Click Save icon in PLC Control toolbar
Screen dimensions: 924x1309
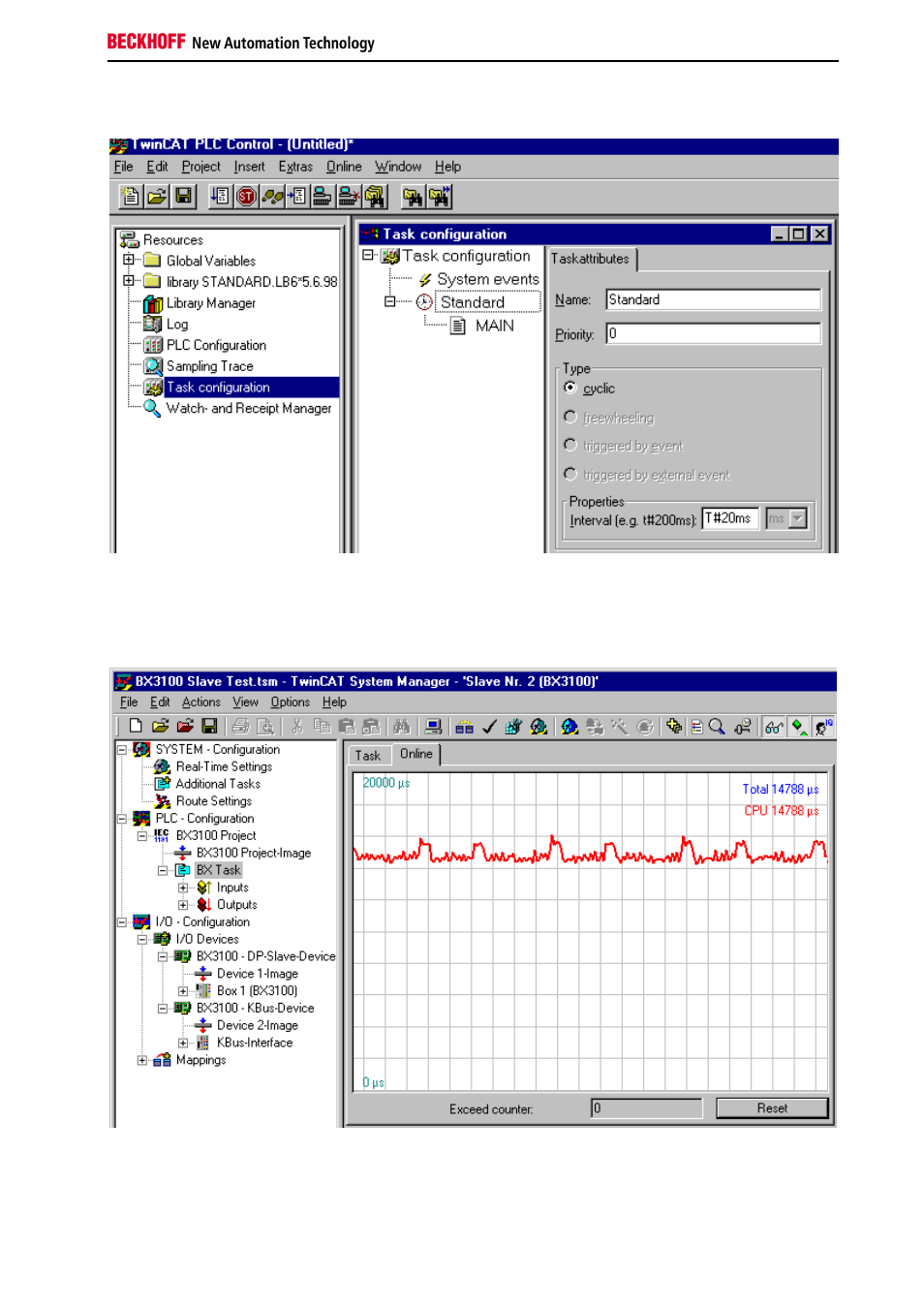coord(183,197)
